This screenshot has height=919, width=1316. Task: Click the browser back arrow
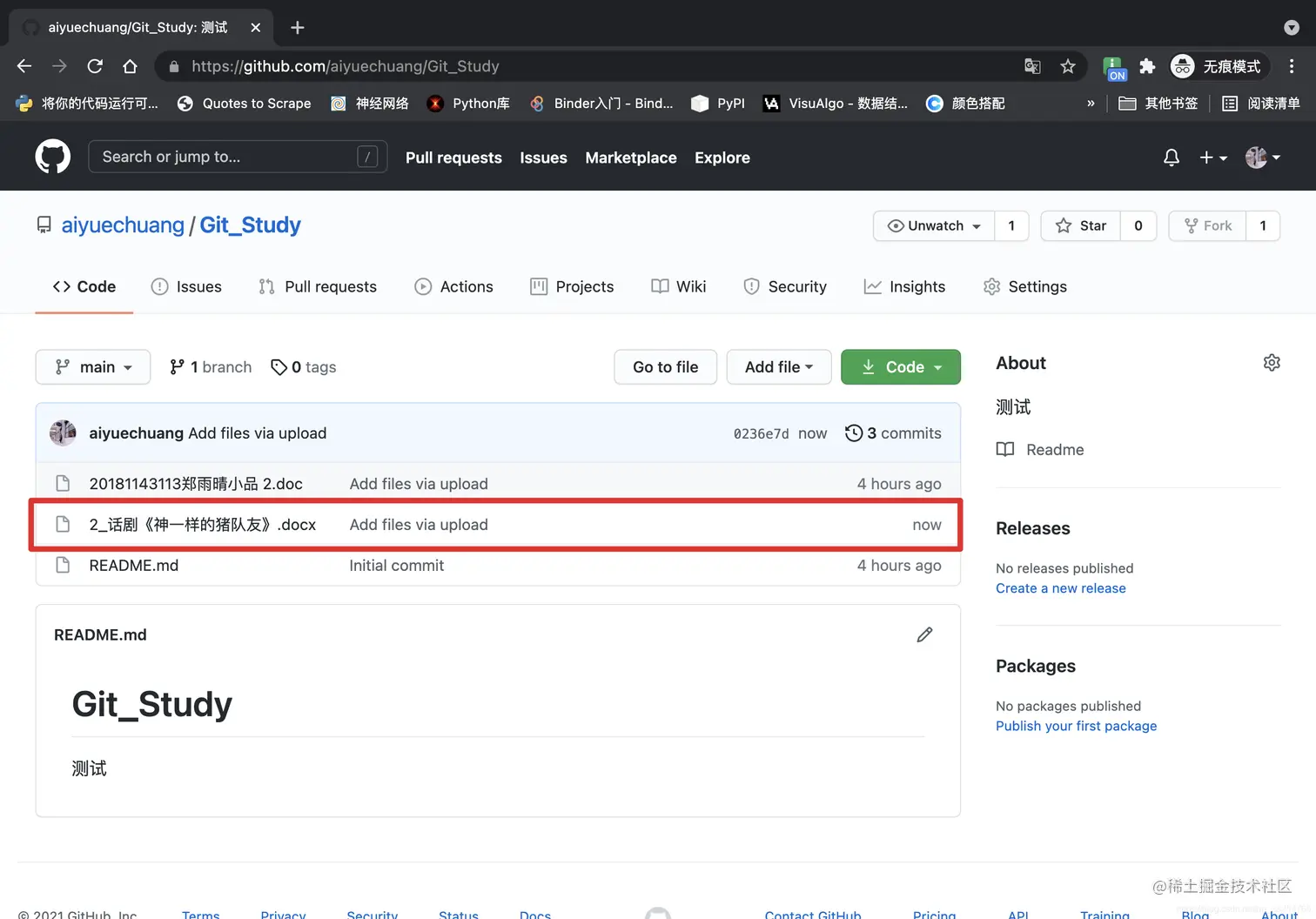coord(24,66)
